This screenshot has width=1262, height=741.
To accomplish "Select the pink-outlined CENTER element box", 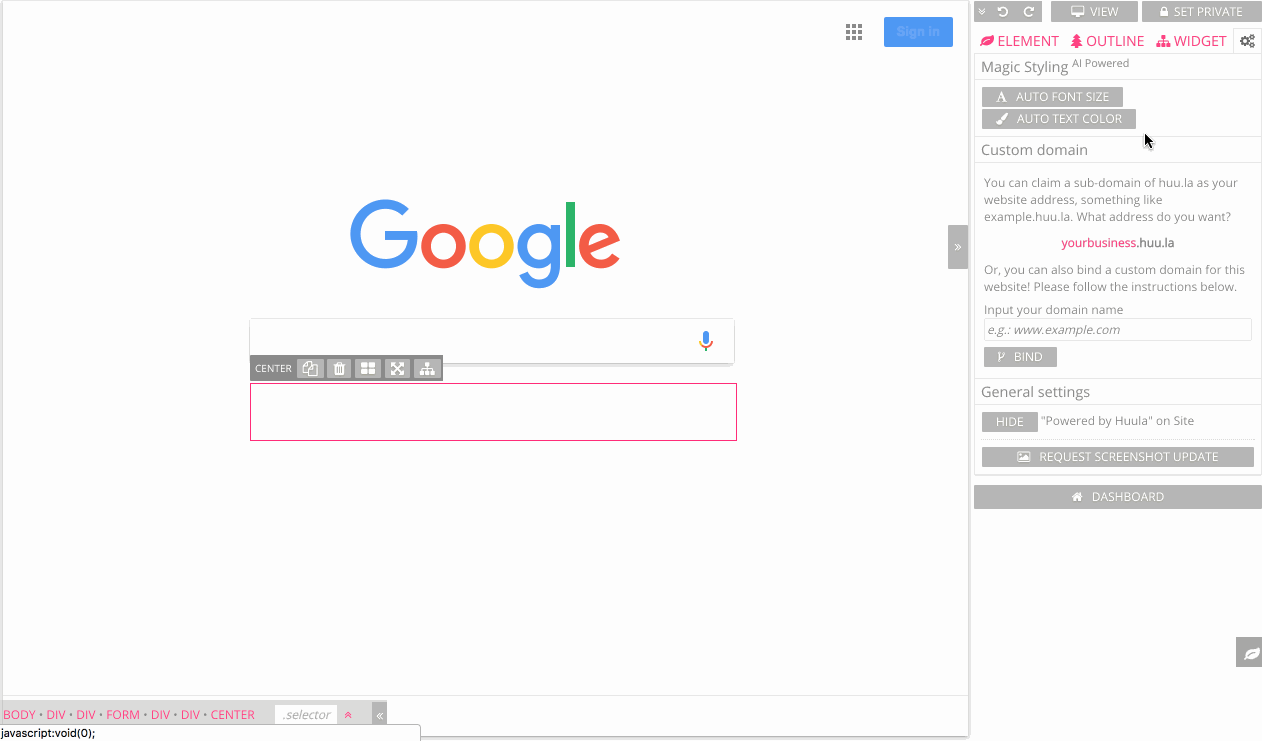I will (x=493, y=412).
